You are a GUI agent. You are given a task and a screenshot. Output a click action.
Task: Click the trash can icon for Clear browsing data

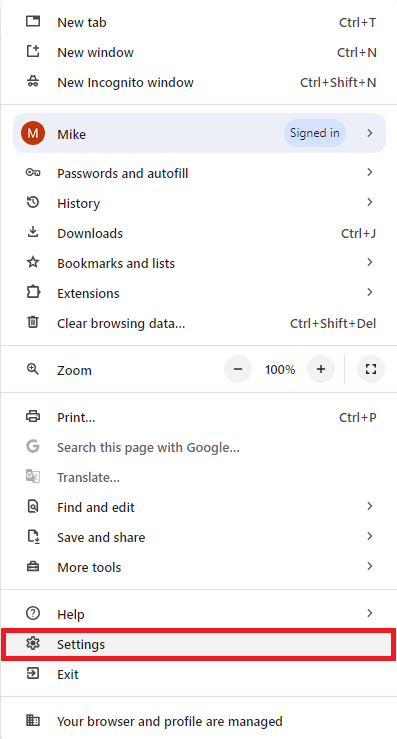click(33, 323)
